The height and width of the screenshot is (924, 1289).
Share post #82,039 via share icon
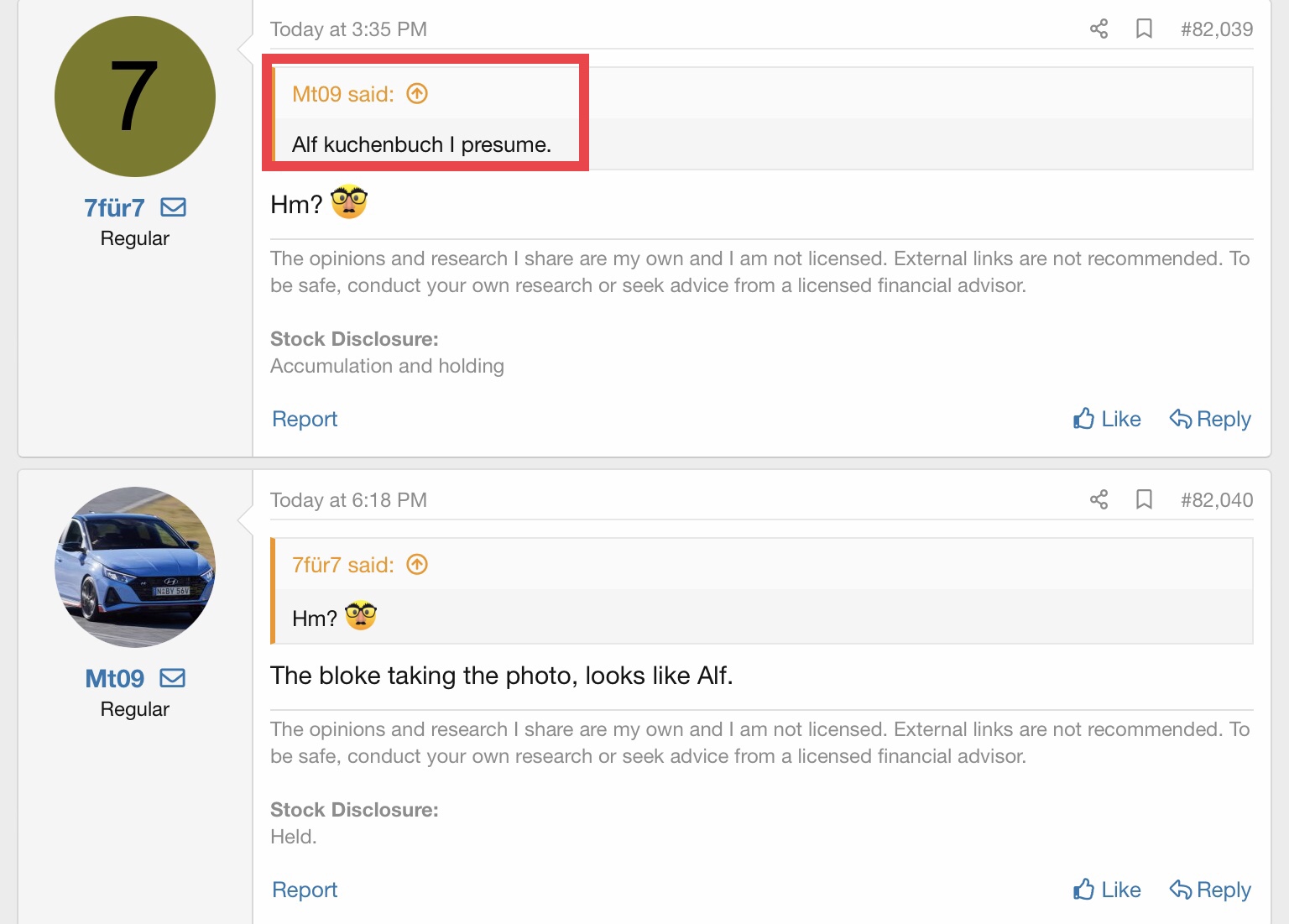click(1099, 29)
